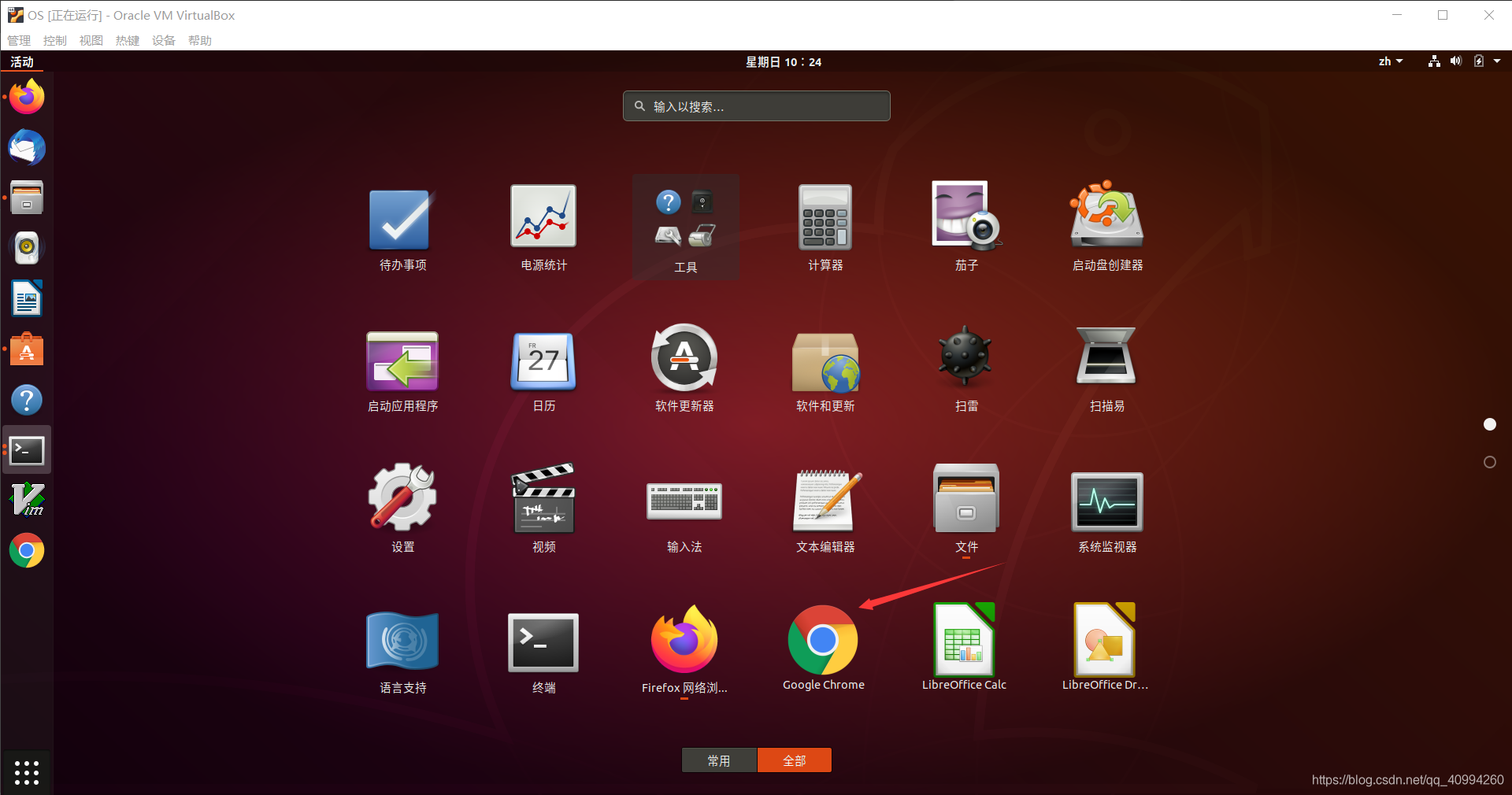
Task: Expand the system menu arrow
Action: tap(1497, 61)
